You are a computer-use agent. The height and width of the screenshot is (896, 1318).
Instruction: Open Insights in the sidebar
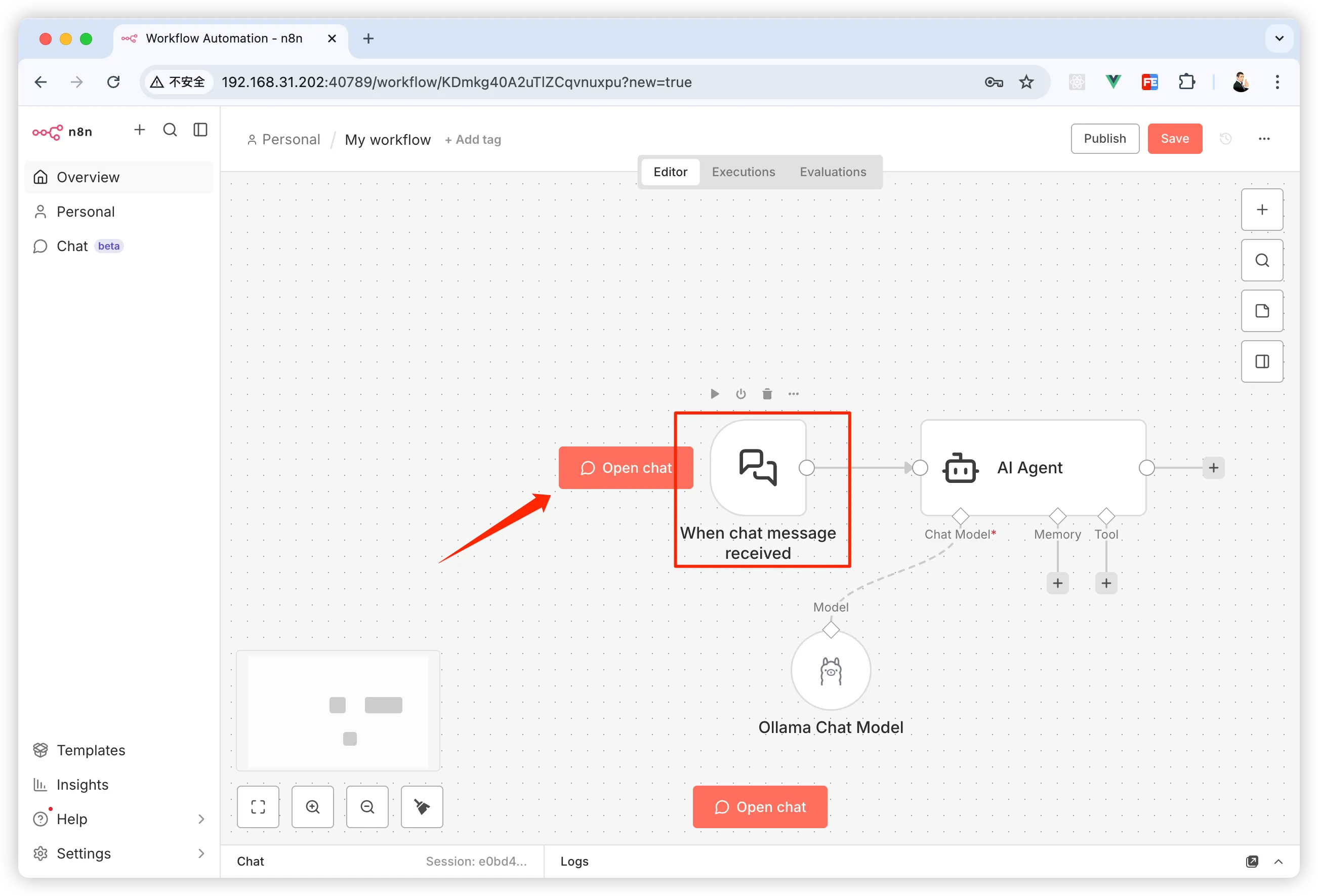pyautogui.click(x=119, y=785)
